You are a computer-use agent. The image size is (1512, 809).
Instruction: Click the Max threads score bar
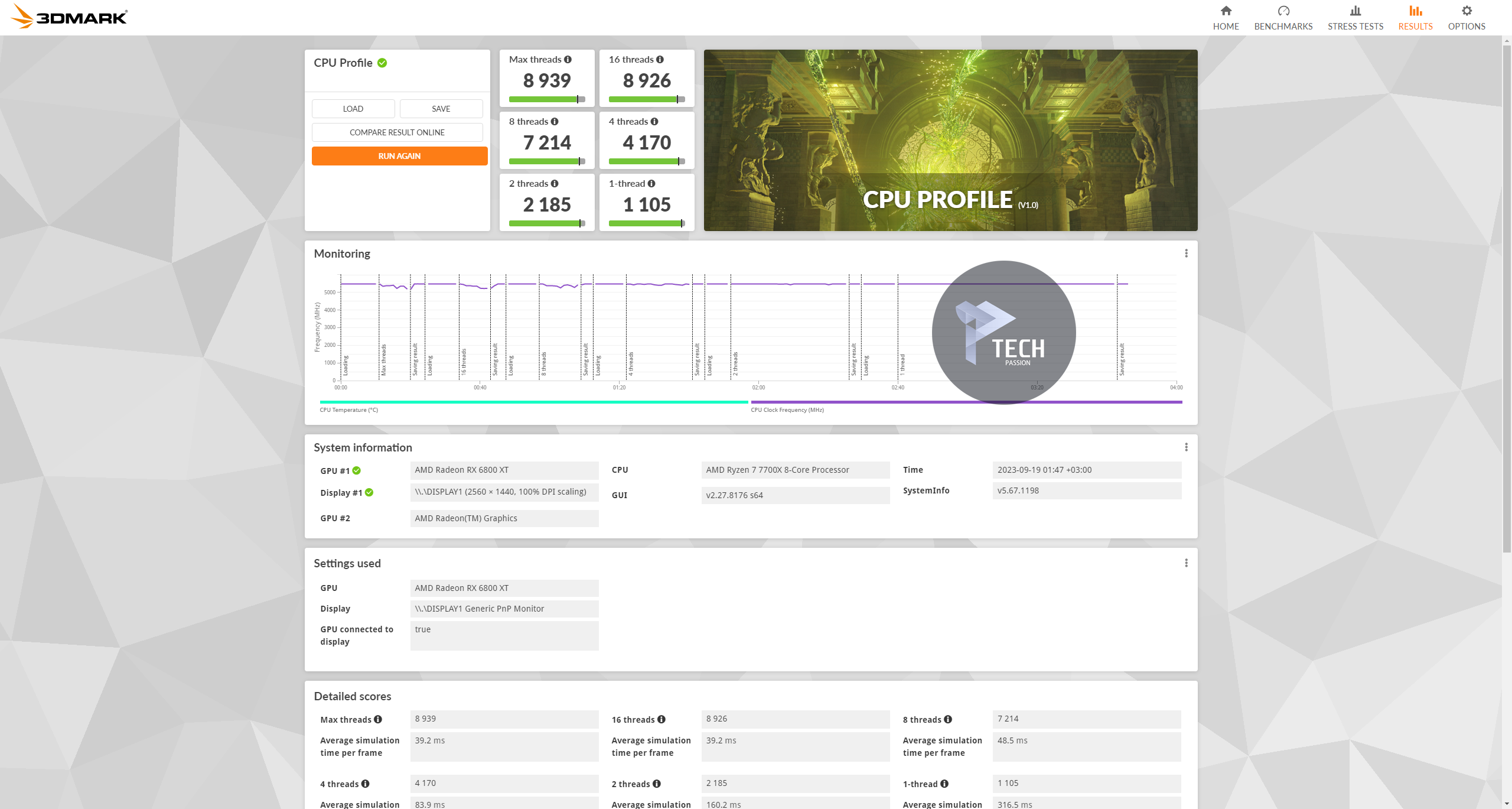click(546, 99)
